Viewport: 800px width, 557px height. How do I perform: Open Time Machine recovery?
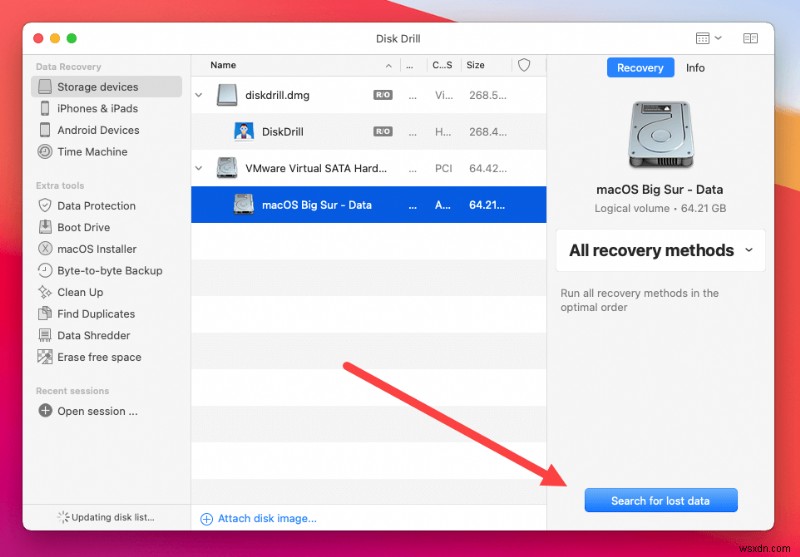[92, 151]
